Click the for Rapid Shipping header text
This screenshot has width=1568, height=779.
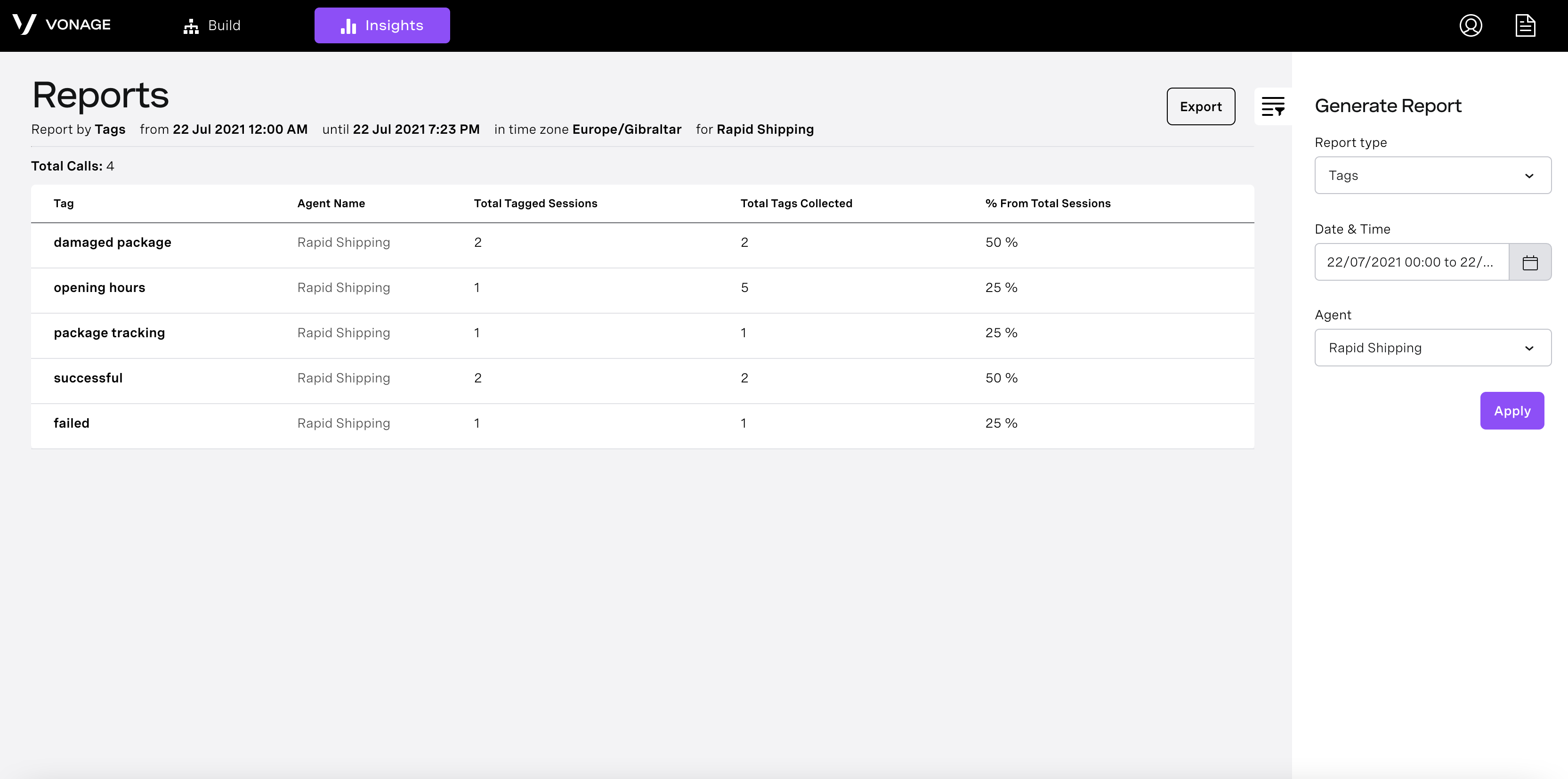pyautogui.click(x=755, y=129)
